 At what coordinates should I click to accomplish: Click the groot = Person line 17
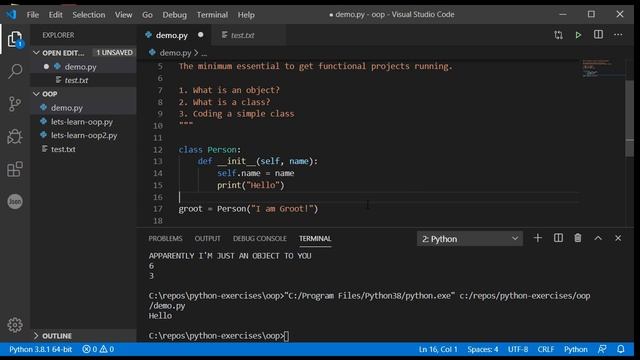click(x=248, y=209)
